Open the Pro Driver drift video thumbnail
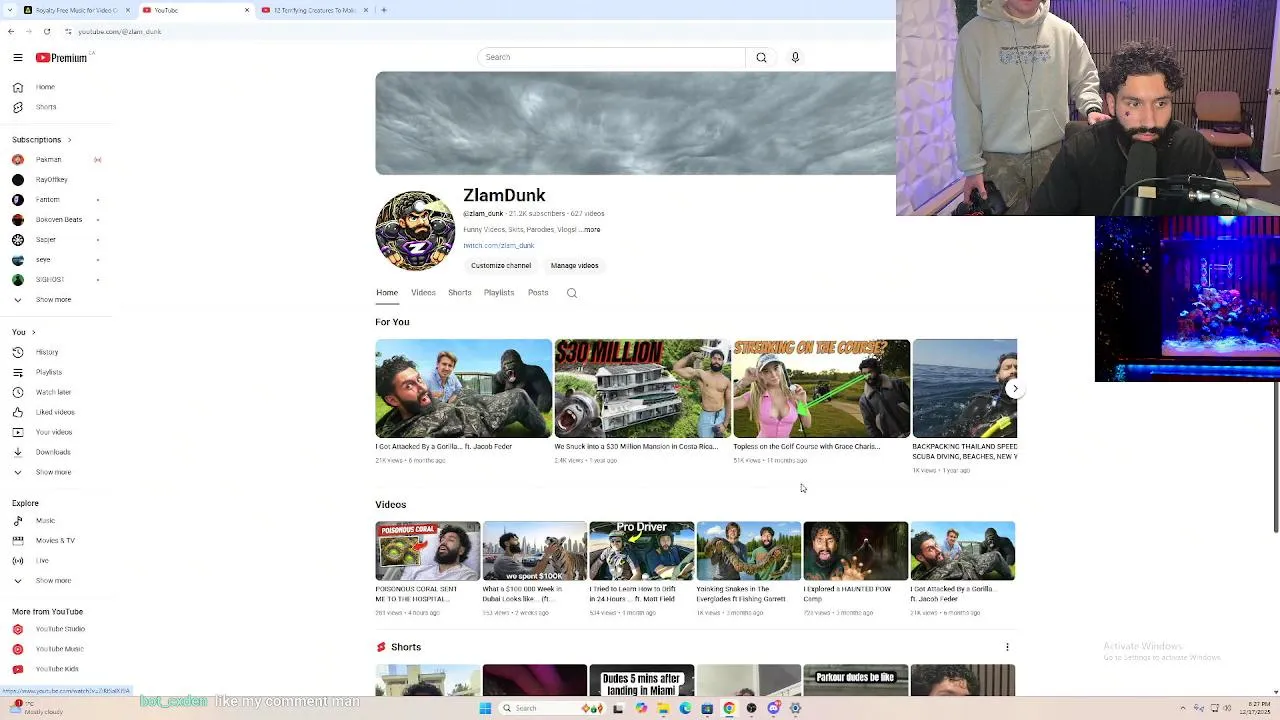Viewport: 1280px width, 720px height. 642,551
